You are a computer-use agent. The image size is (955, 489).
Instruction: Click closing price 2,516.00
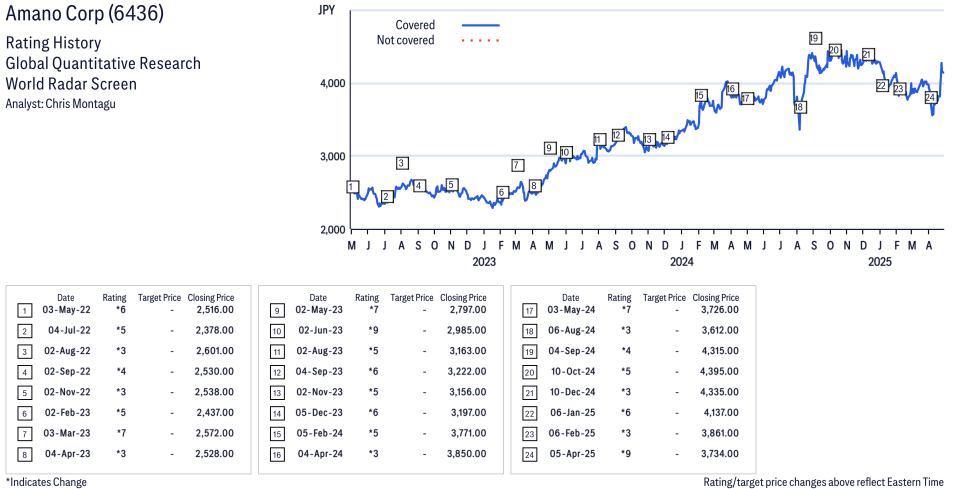214,310
